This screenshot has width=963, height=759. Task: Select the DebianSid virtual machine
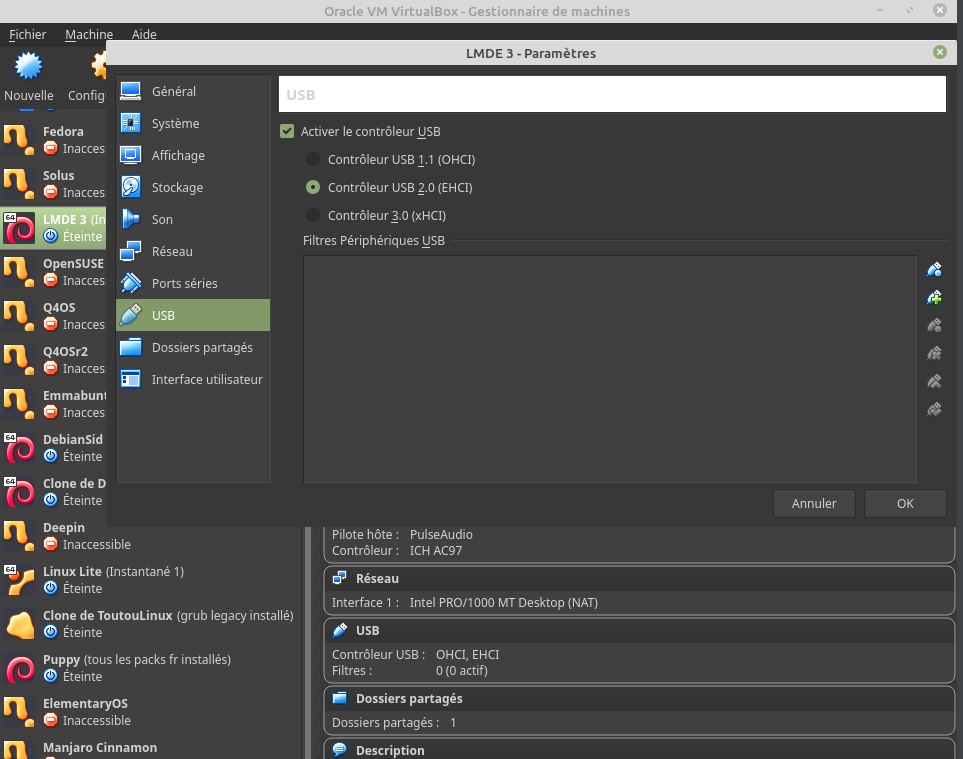click(x=53, y=448)
